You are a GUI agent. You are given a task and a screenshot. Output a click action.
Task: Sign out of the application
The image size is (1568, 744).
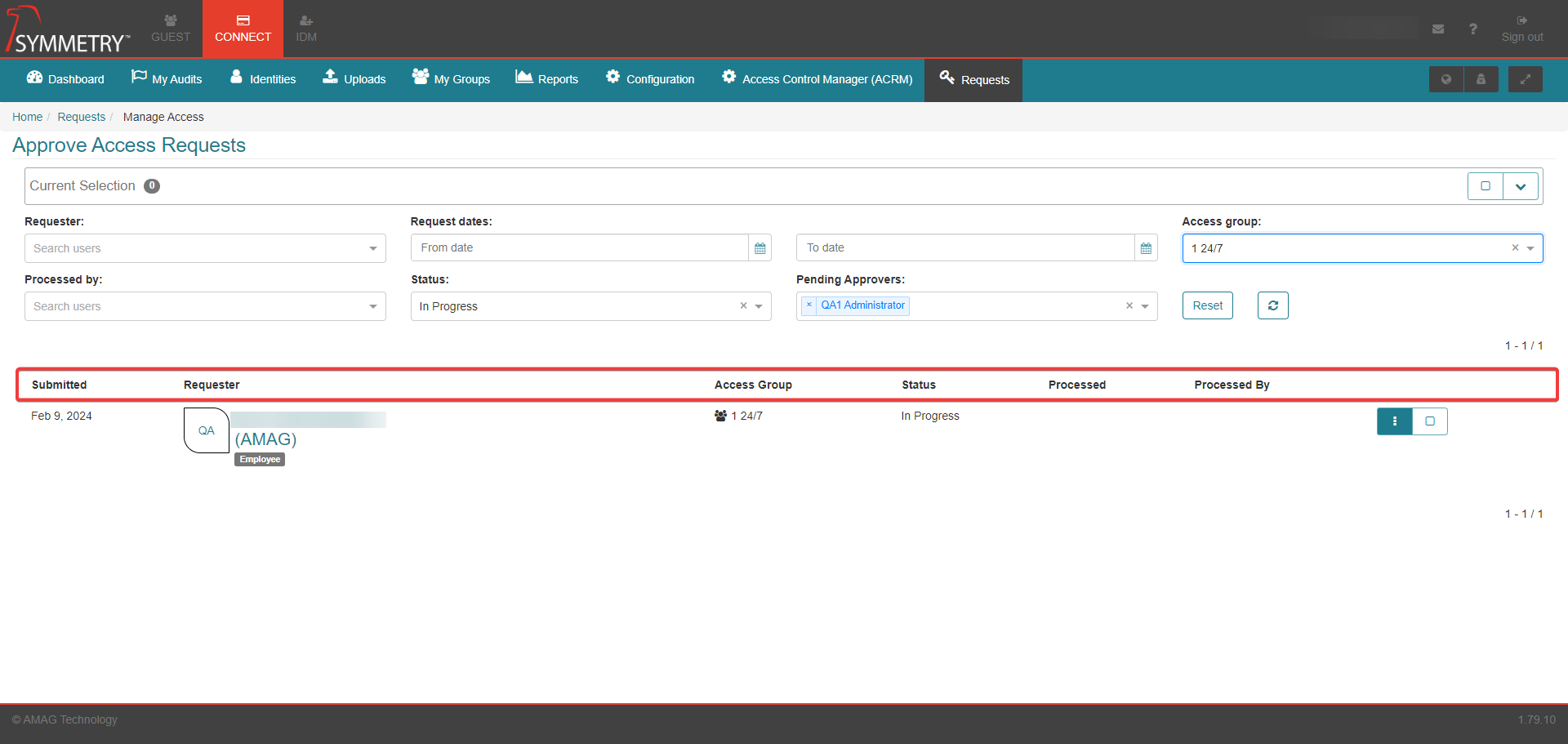[x=1522, y=29]
